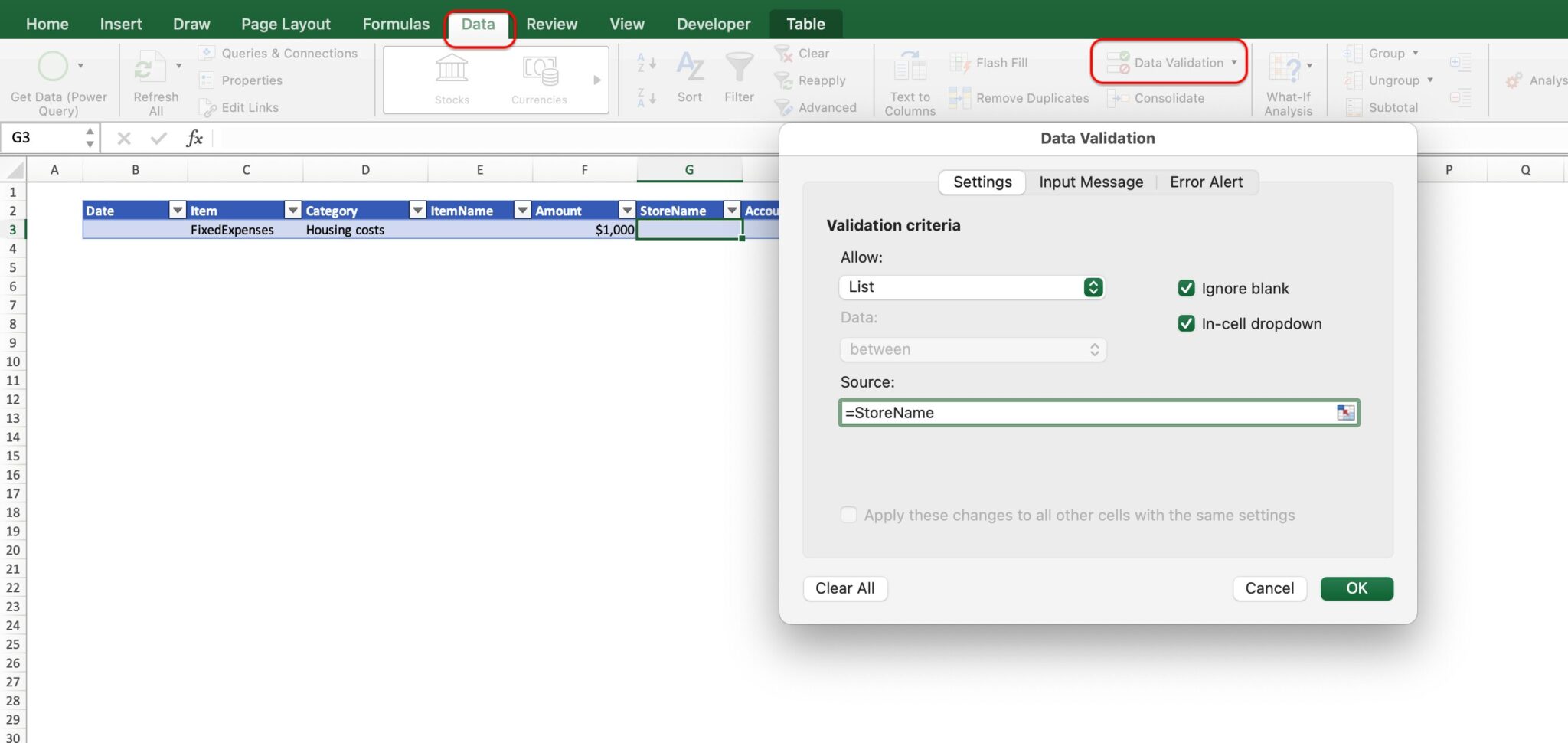Check Apply these changes to all other cells
The image size is (1568, 743).
click(x=848, y=515)
